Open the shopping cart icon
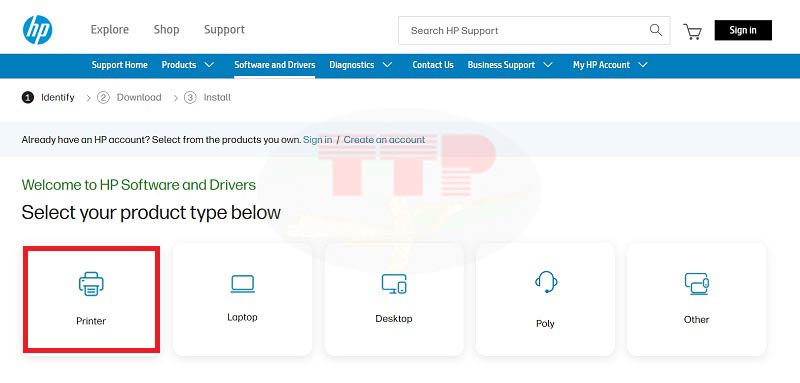This screenshot has width=800, height=383. point(692,32)
